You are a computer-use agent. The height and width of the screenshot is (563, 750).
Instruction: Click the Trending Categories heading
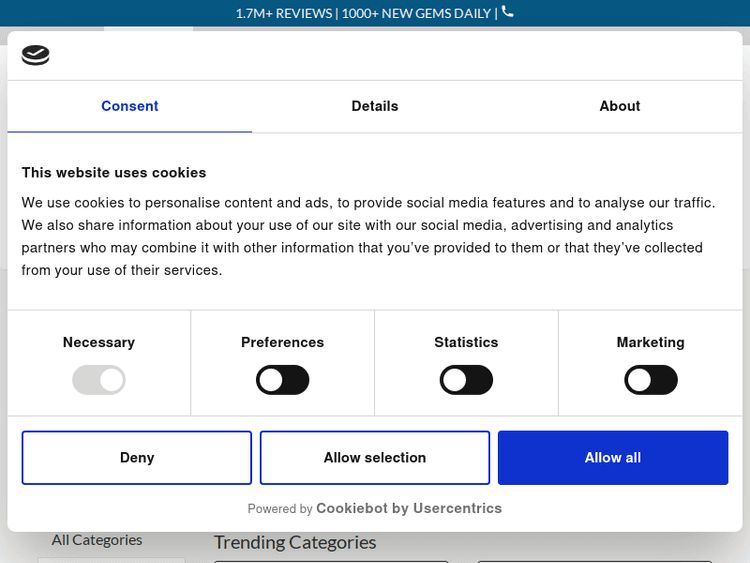point(295,542)
